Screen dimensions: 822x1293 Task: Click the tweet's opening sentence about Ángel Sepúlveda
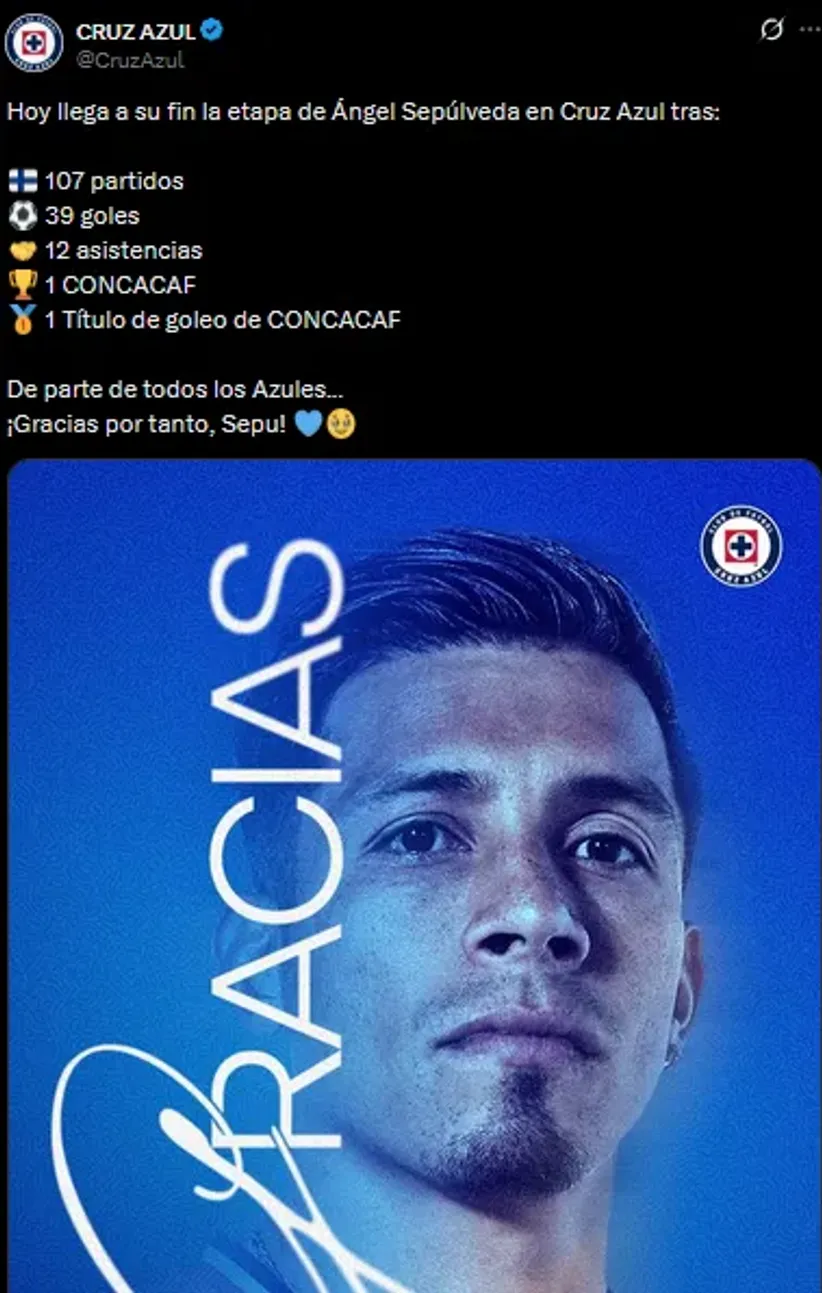(x=362, y=112)
